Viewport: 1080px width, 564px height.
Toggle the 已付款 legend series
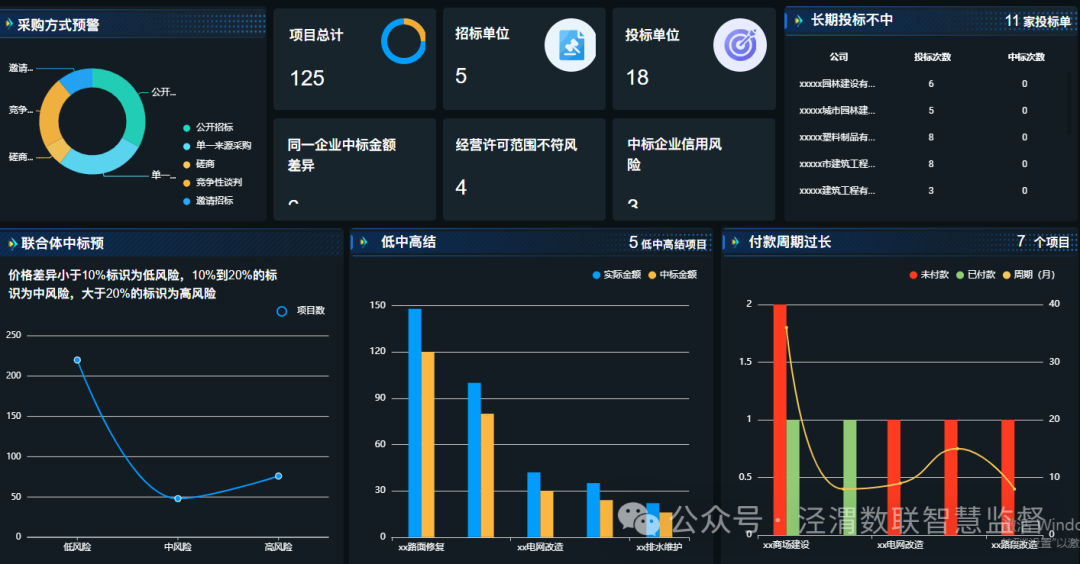tap(976, 275)
